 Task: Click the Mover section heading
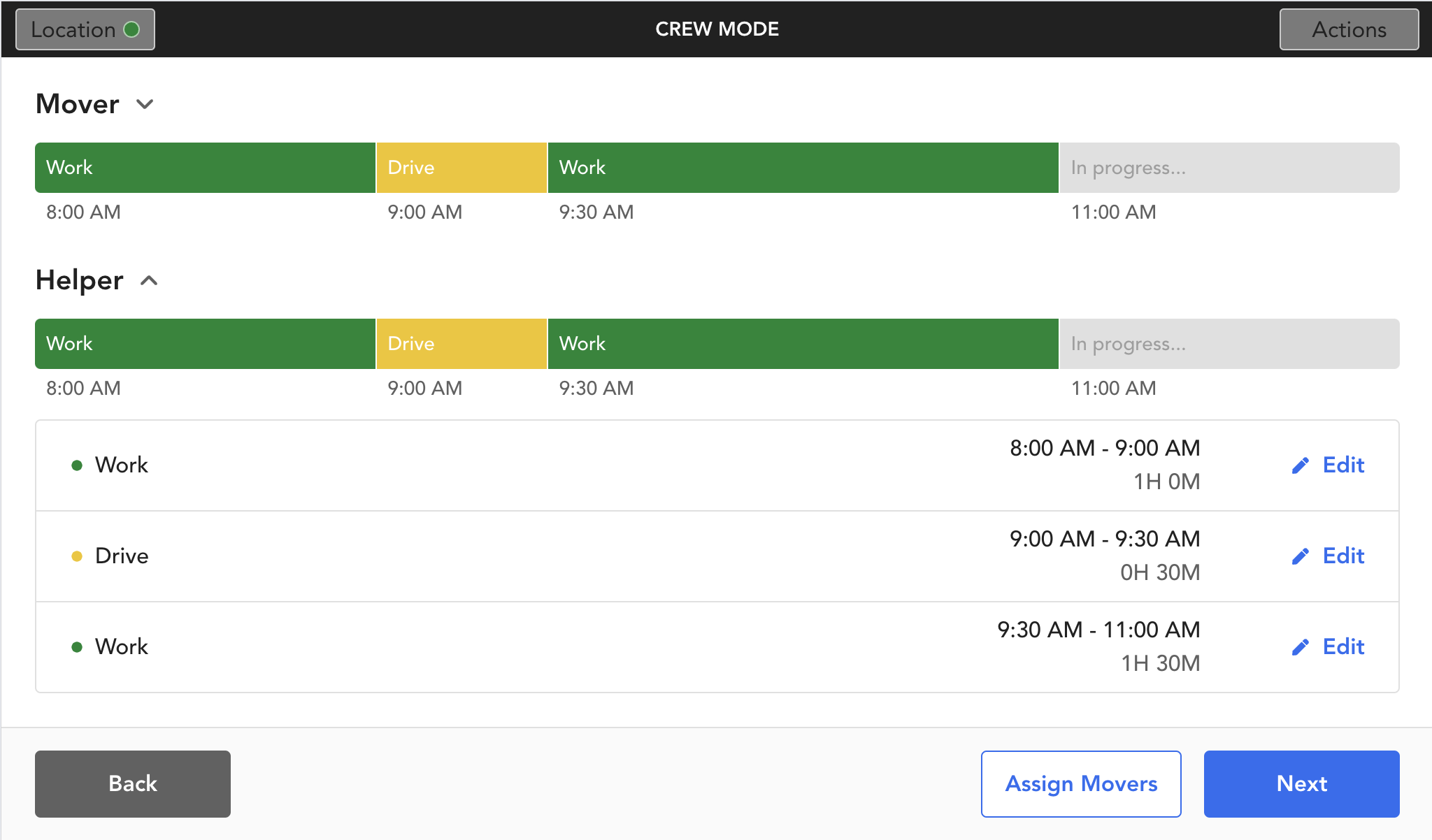pos(78,104)
